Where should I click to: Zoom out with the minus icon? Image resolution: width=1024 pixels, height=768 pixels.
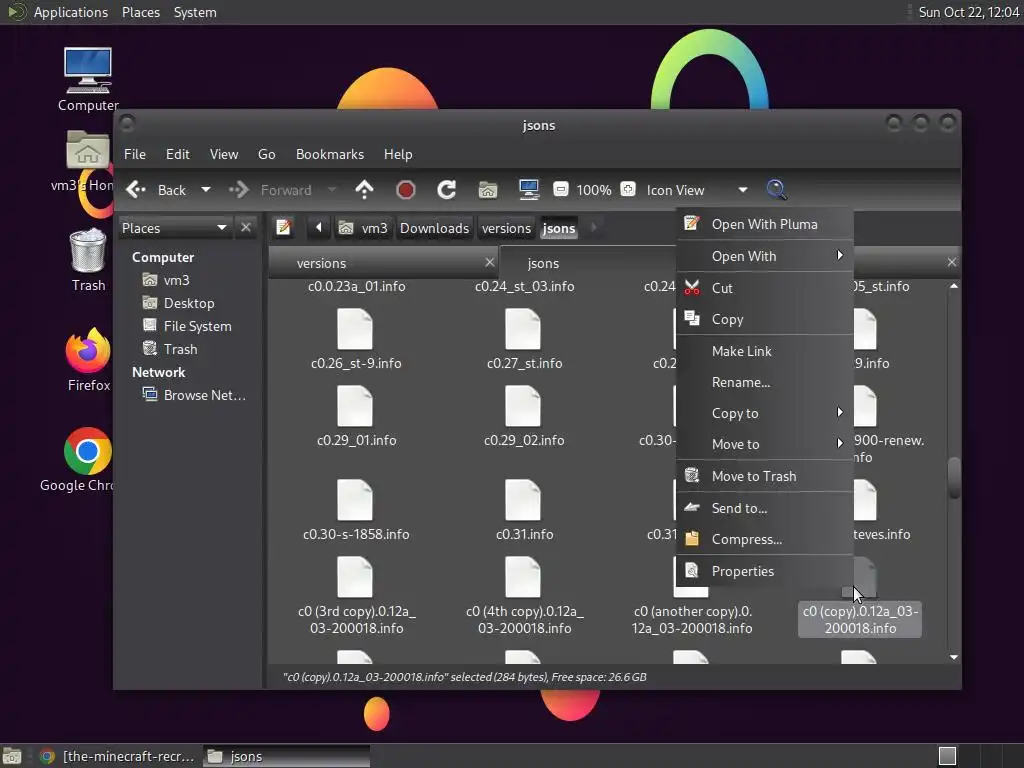coord(560,189)
